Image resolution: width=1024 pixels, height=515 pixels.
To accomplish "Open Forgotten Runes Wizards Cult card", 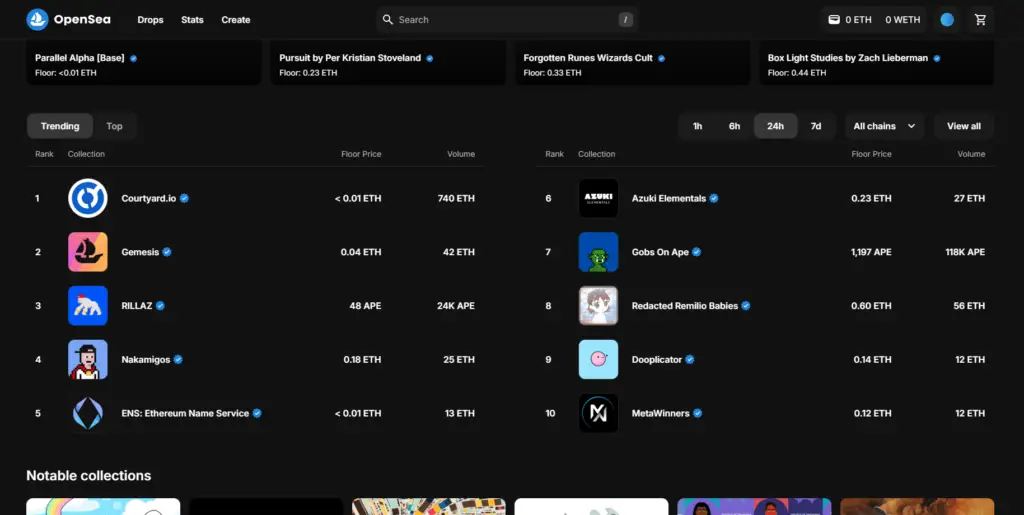I will point(633,63).
